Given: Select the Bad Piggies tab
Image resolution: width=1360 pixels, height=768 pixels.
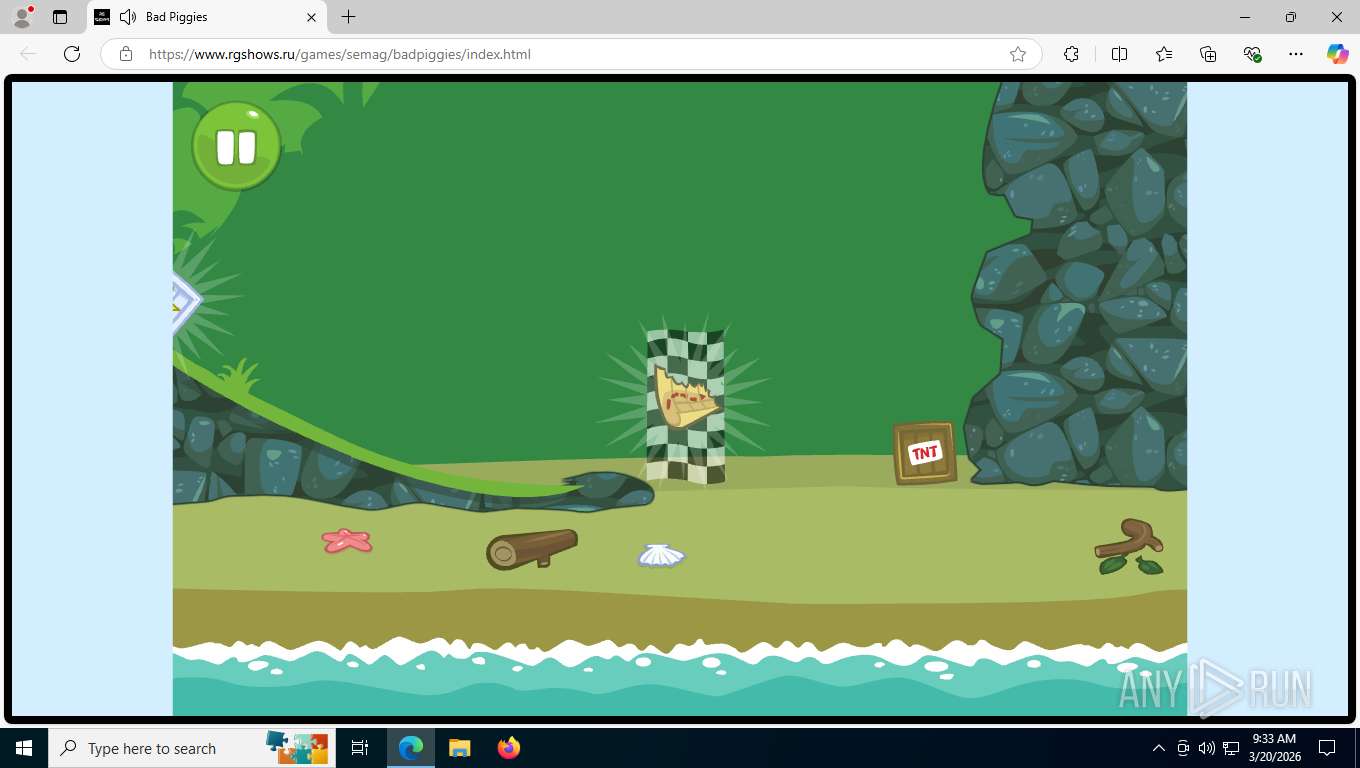Looking at the screenshot, I should click(x=207, y=17).
